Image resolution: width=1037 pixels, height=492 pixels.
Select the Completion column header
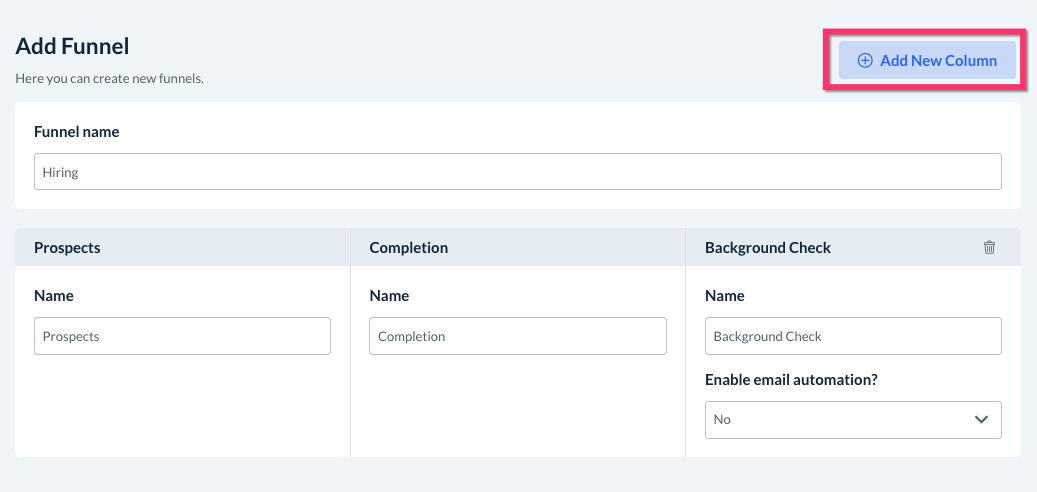tap(408, 247)
